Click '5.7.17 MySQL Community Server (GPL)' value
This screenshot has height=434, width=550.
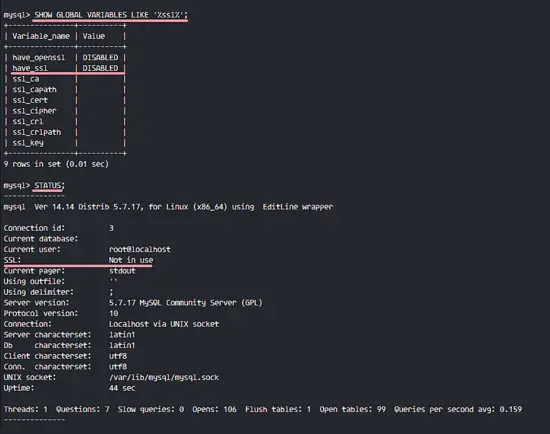click(x=186, y=303)
